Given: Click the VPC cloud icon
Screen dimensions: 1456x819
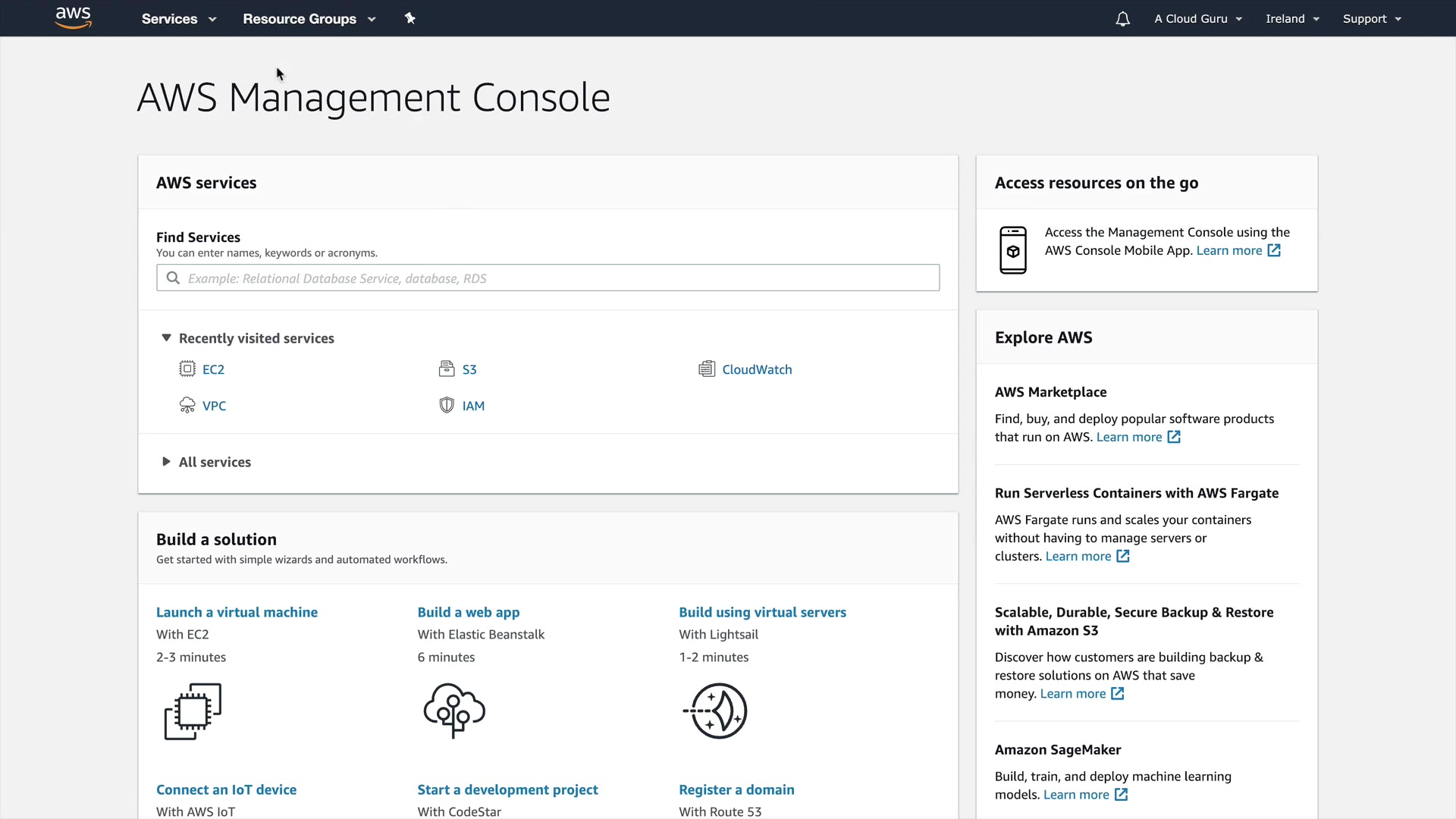Looking at the screenshot, I should coord(187,406).
